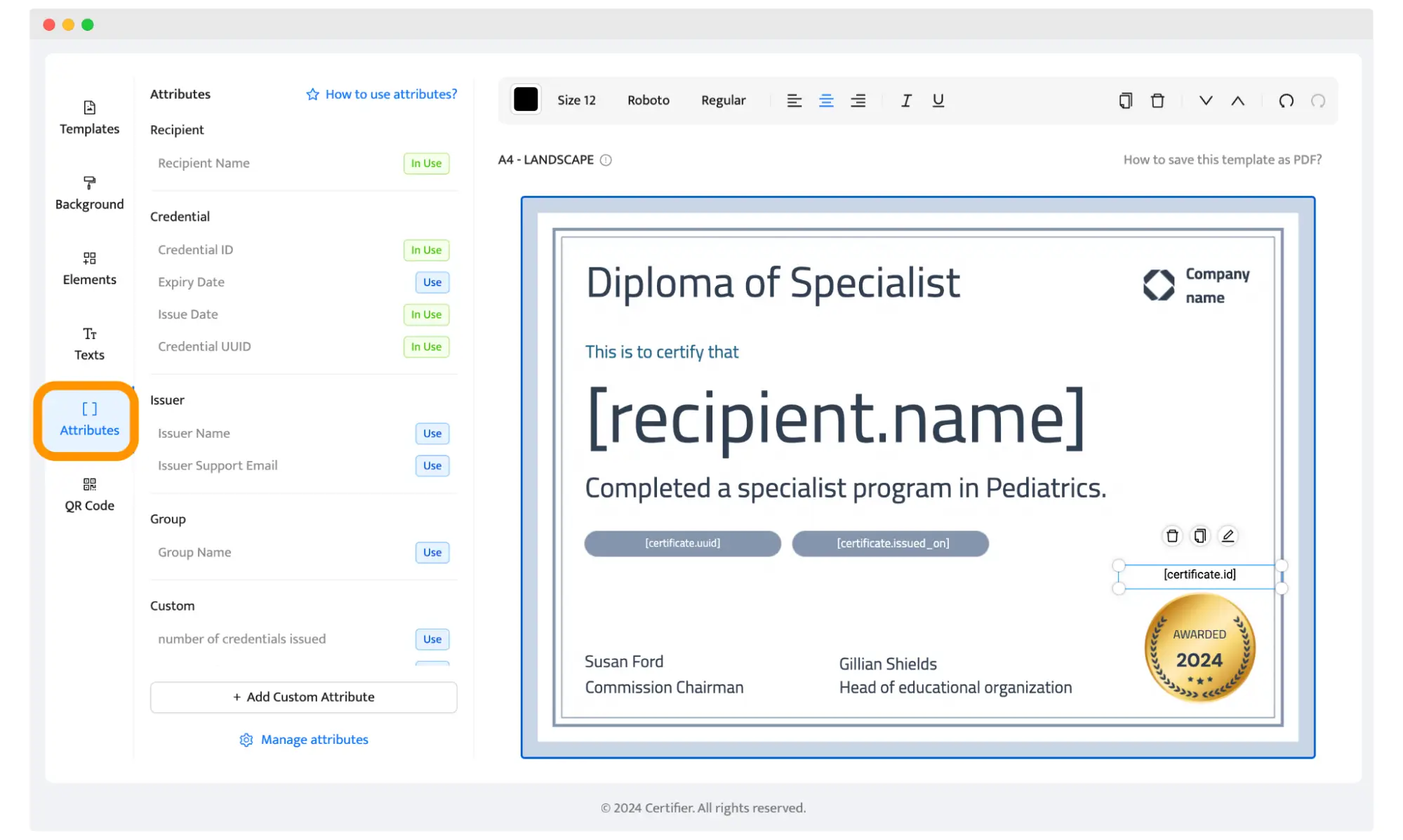The width and height of the screenshot is (1403, 840).
Task: Open the Background sidebar panel
Action: point(89,193)
